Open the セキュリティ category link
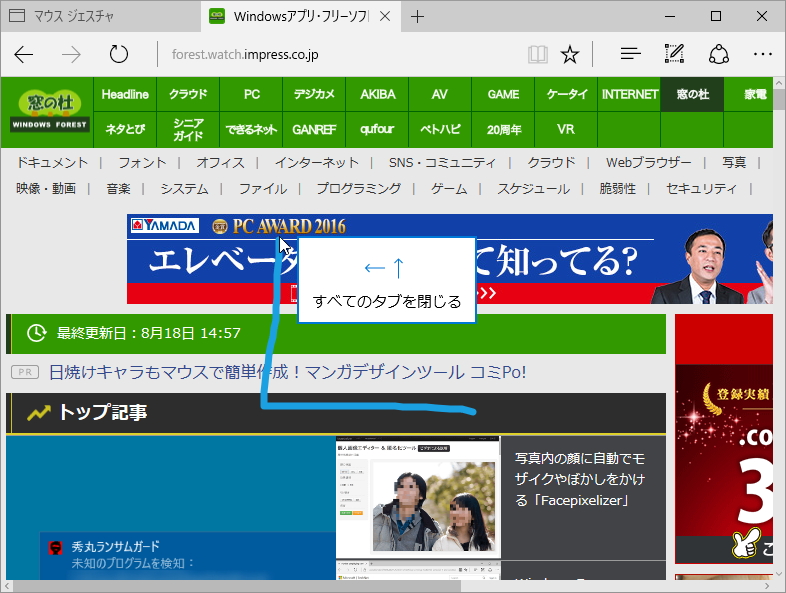This screenshot has height=593, width=786. pyautogui.click(x=702, y=188)
